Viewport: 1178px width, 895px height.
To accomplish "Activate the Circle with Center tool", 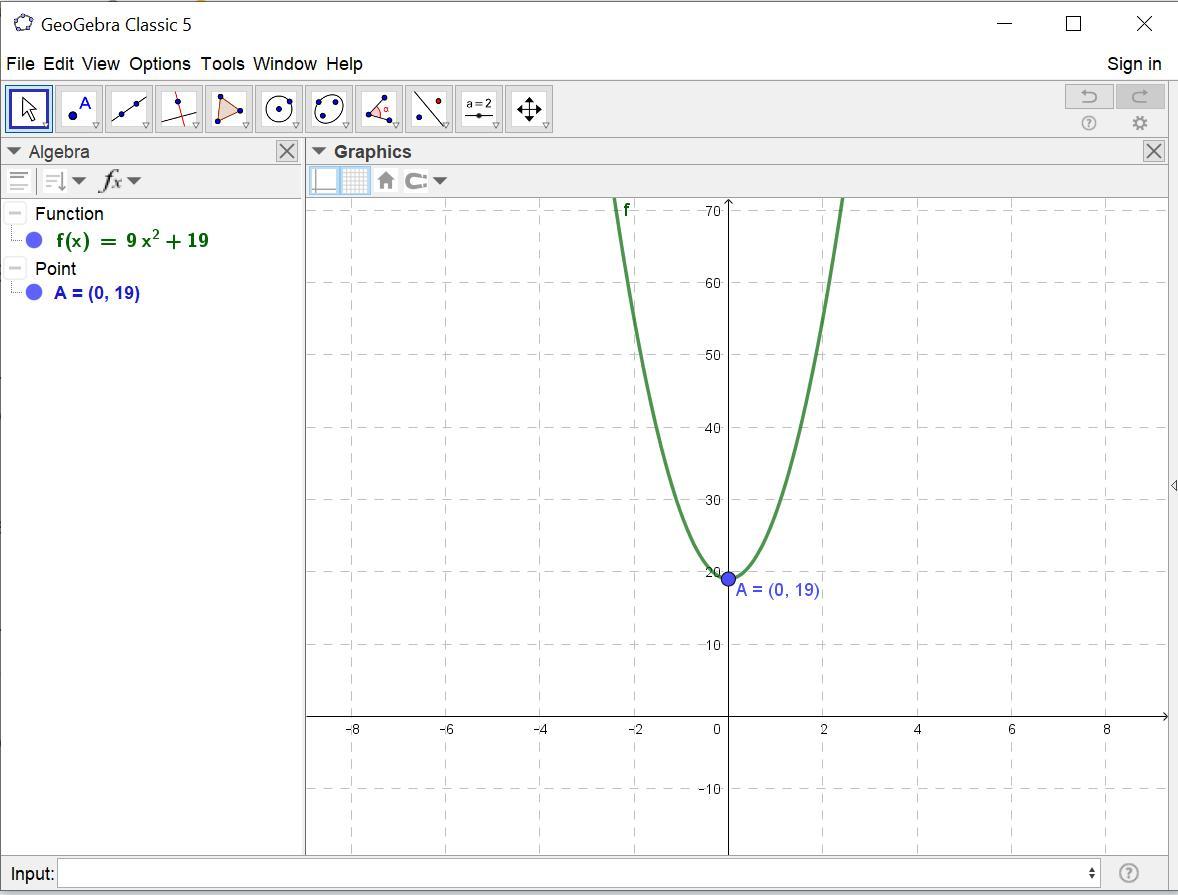I will coord(279,109).
